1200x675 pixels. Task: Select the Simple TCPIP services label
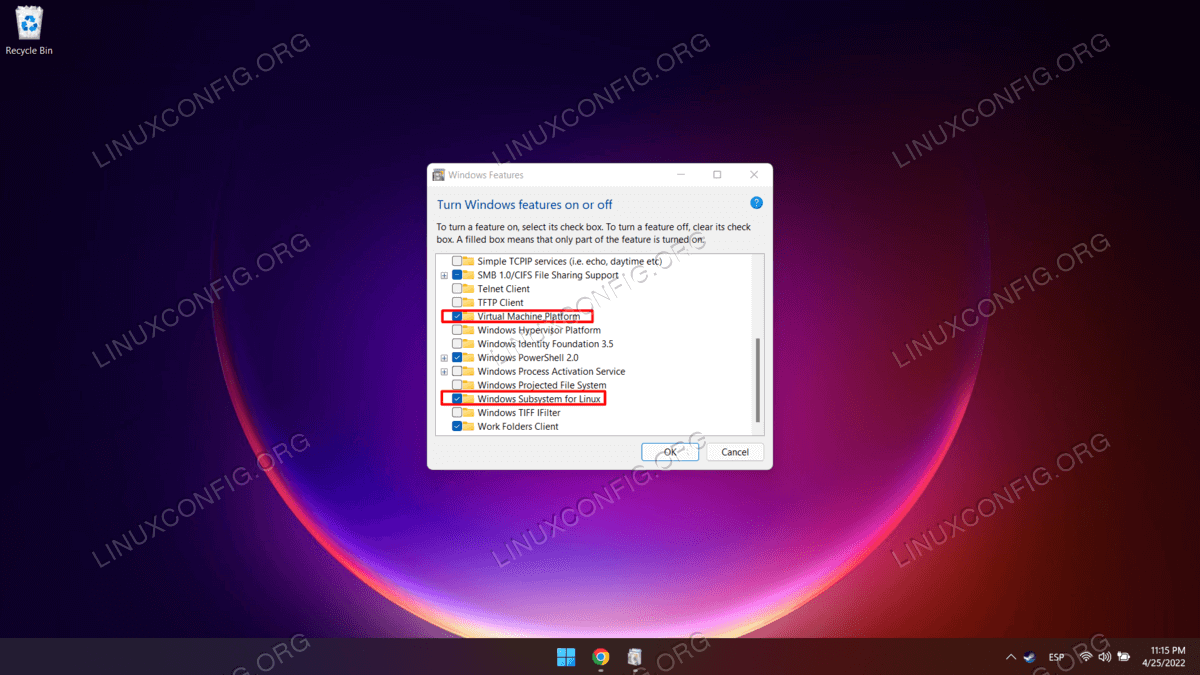[570, 261]
